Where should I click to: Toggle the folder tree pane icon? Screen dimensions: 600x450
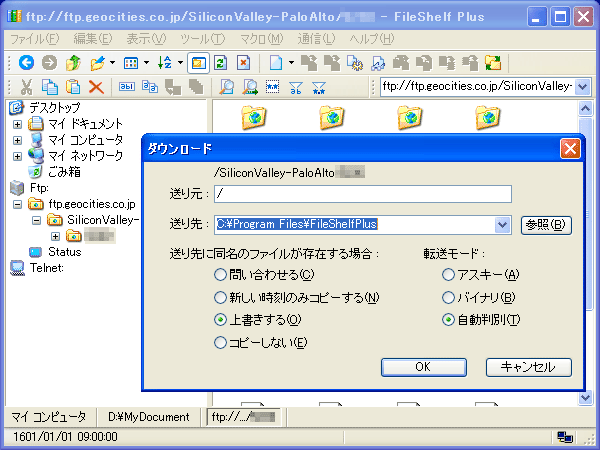pos(198,63)
